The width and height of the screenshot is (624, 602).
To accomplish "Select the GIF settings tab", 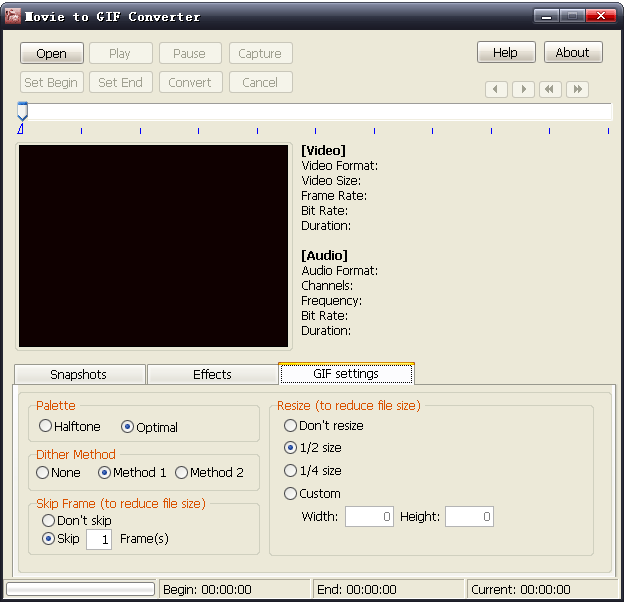I will pos(346,374).
